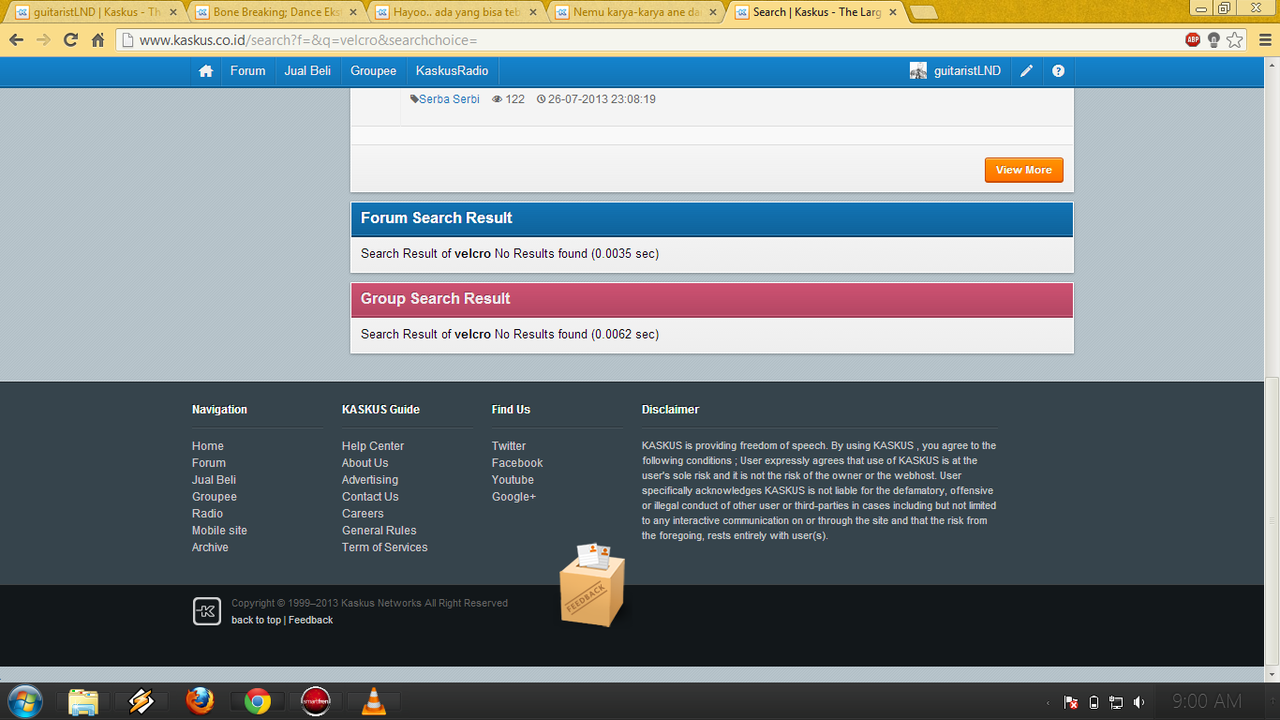Click the Feedback box illustration
The image size is (1280, 720).
click(592, 585)
